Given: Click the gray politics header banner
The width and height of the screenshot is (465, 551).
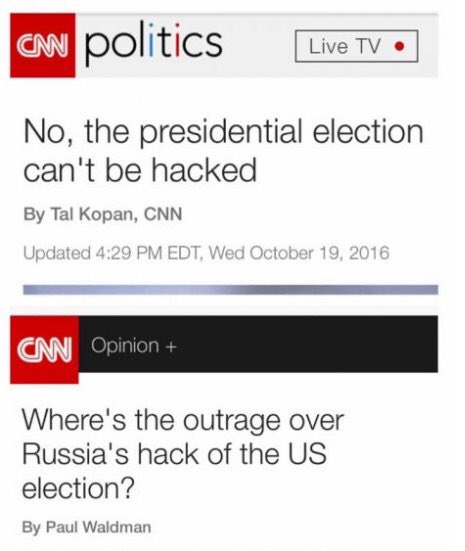Looking at the screenshot, I should pos(224,45).
